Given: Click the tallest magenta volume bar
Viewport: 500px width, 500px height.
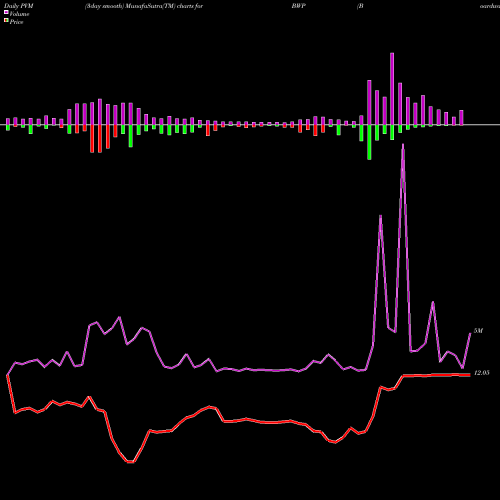Looking at the screenshot, I should (392, 89).
